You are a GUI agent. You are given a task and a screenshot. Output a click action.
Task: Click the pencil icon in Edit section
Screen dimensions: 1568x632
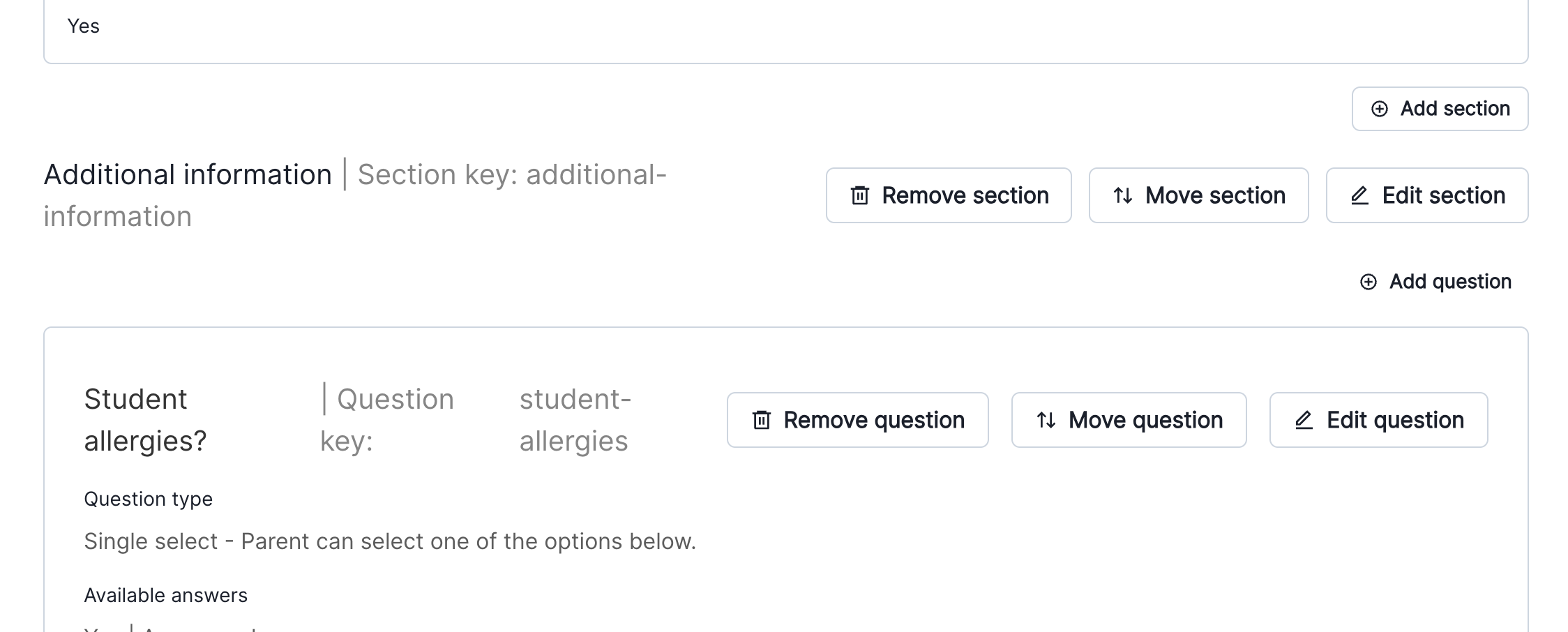1359,196
